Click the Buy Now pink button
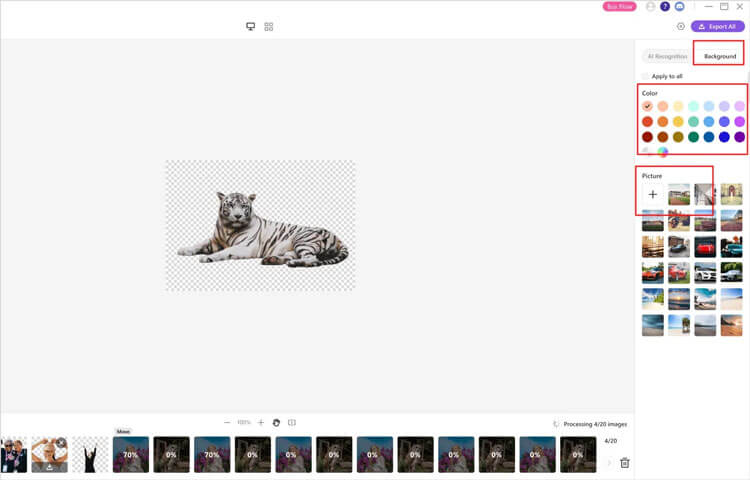Image resolution: width=750 pixels, height=480 pixels. [619, 6]
